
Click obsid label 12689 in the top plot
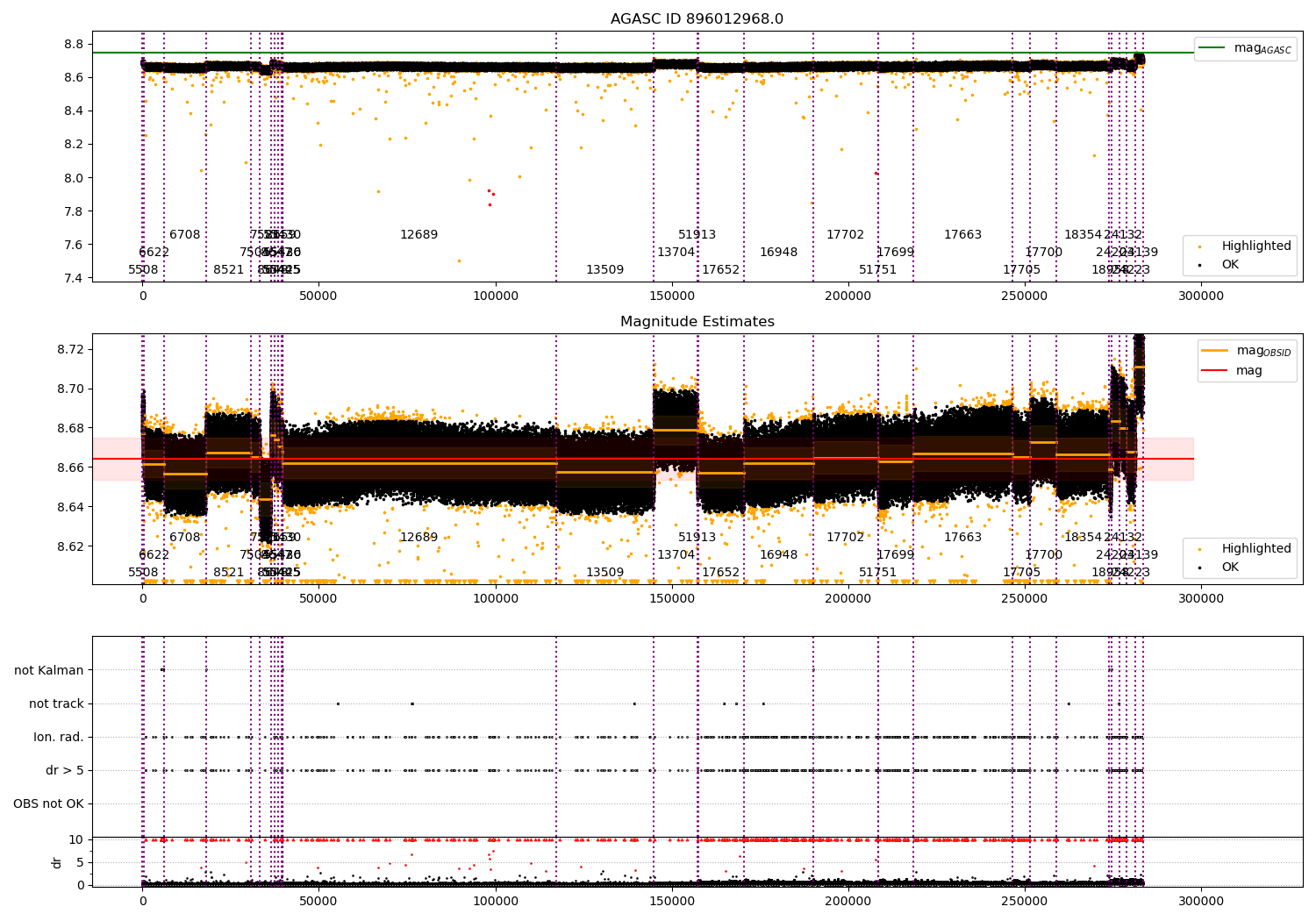pos(418,234)
